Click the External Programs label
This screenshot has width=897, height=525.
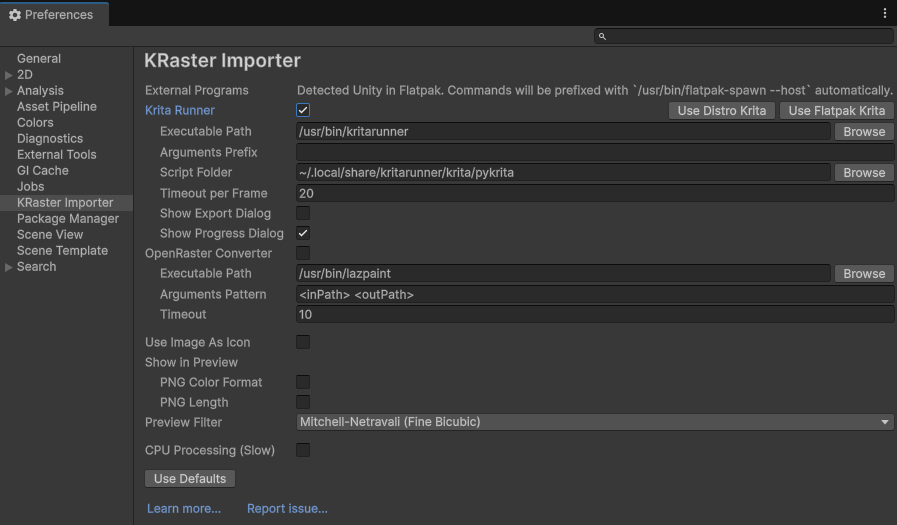tap(197, 90)
